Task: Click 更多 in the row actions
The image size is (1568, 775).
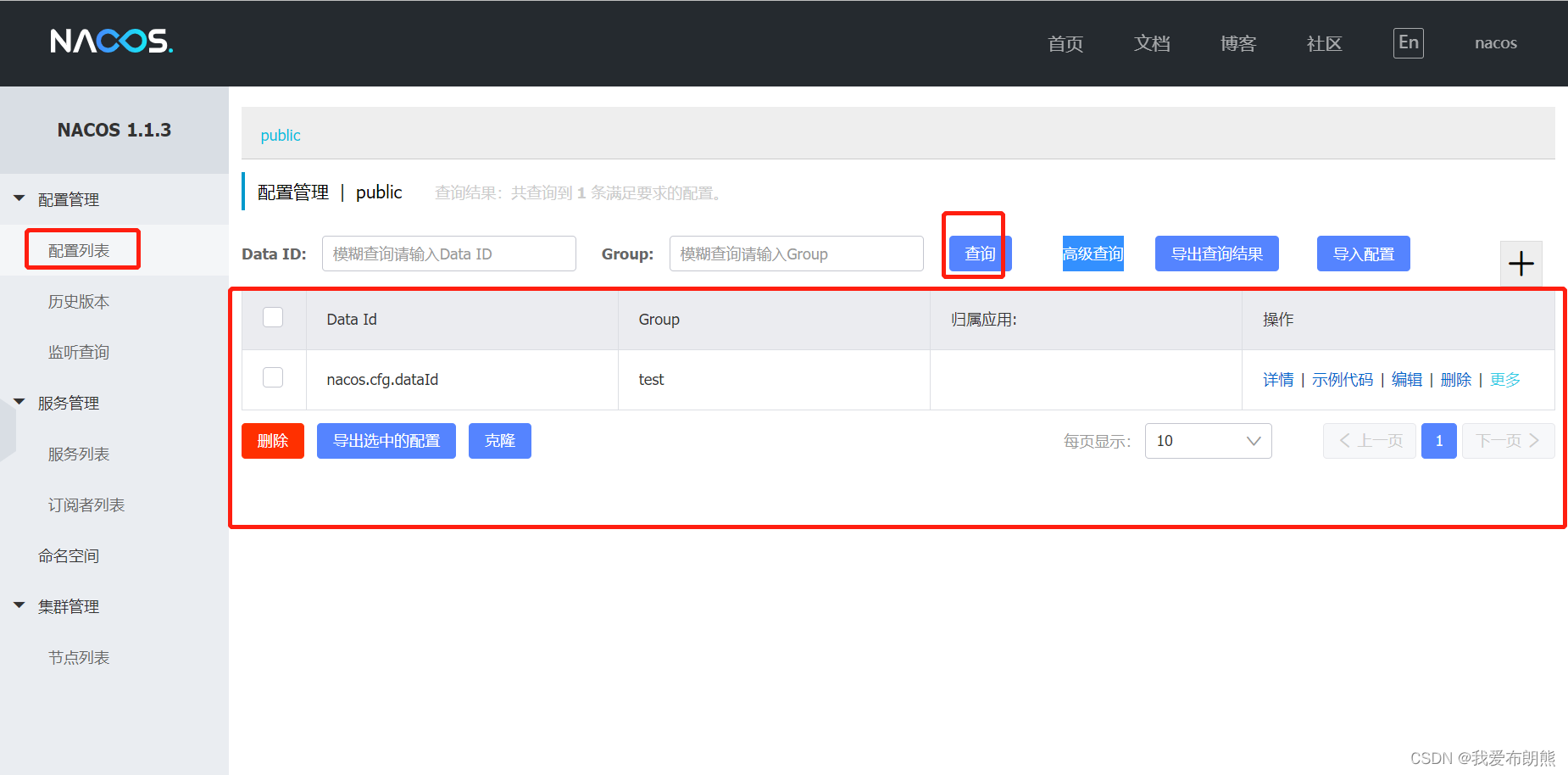Action: click(1505, 380)
